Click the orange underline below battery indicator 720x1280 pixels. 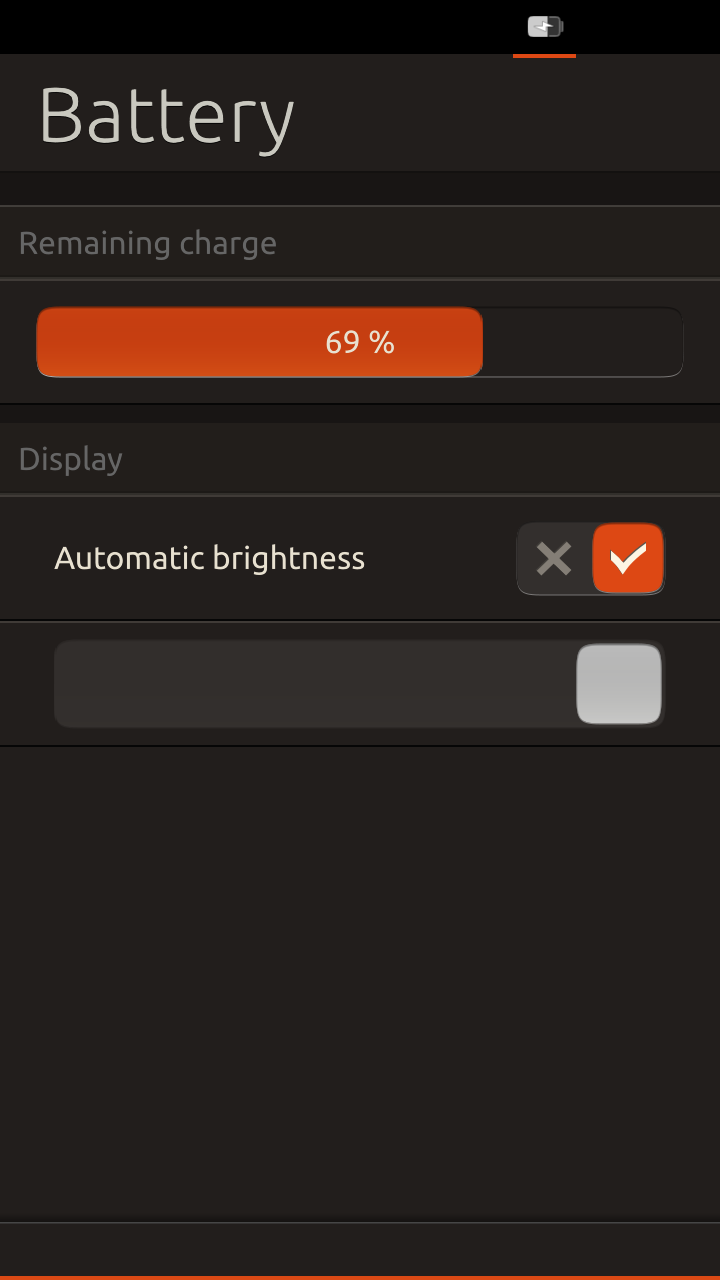click(544, 56)
